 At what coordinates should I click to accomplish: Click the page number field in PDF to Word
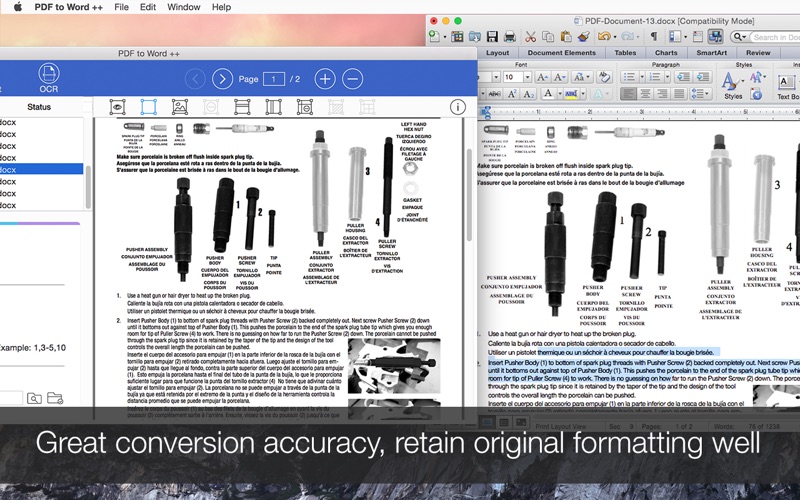pyautogui.click(x=273, y=79)
